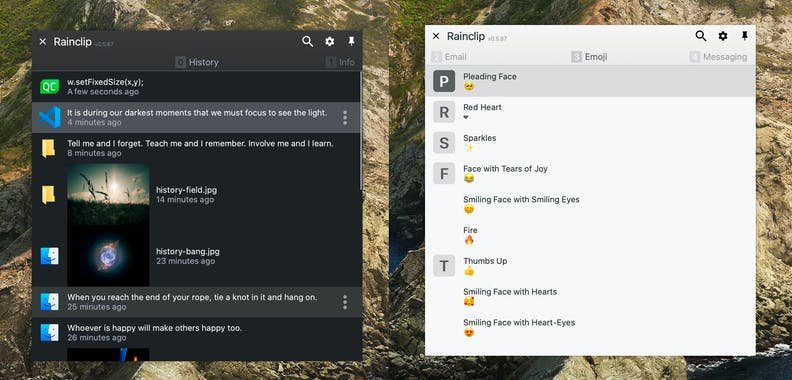Open search in the dark Rainclip window

pos(308,41)
